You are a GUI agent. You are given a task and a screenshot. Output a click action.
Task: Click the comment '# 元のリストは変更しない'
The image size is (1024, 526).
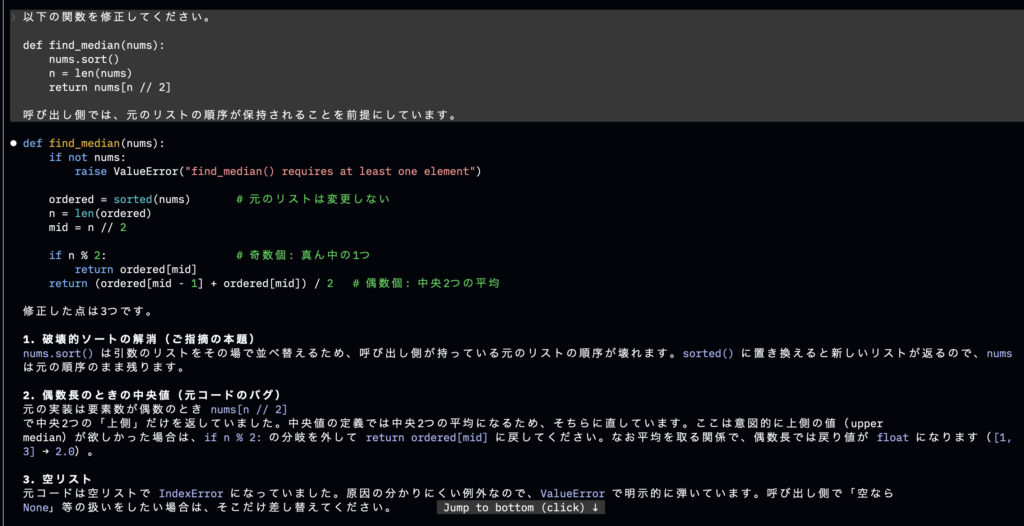pos(313,199)
